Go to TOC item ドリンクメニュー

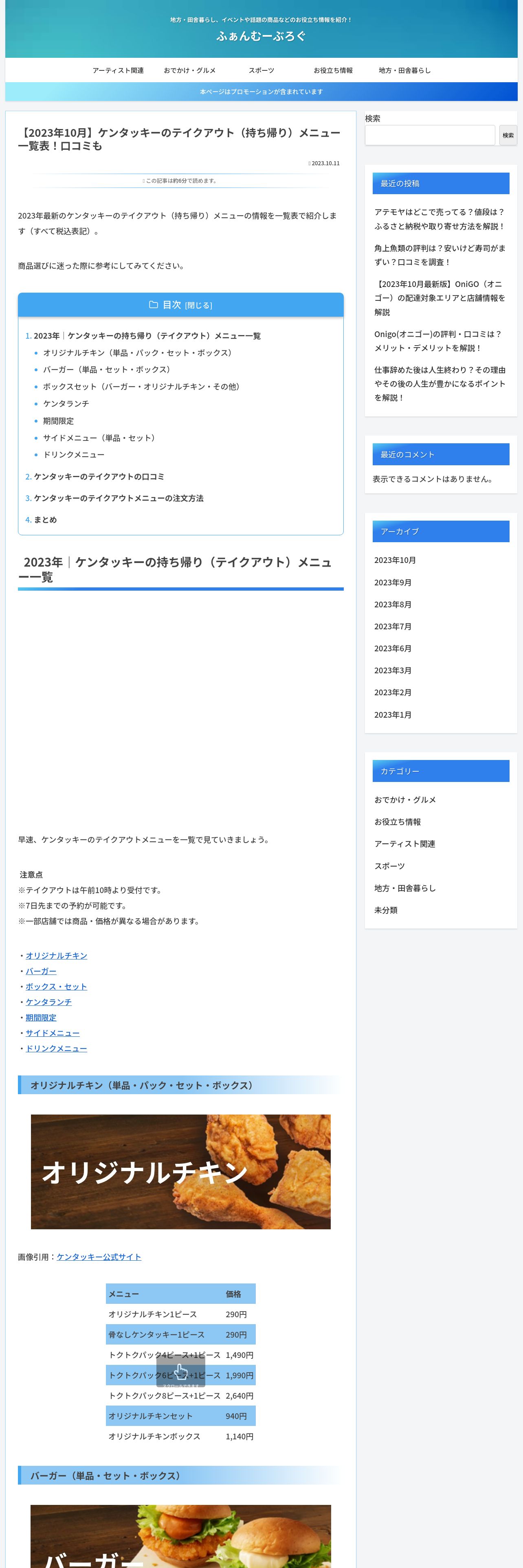[x=74, y=455]
